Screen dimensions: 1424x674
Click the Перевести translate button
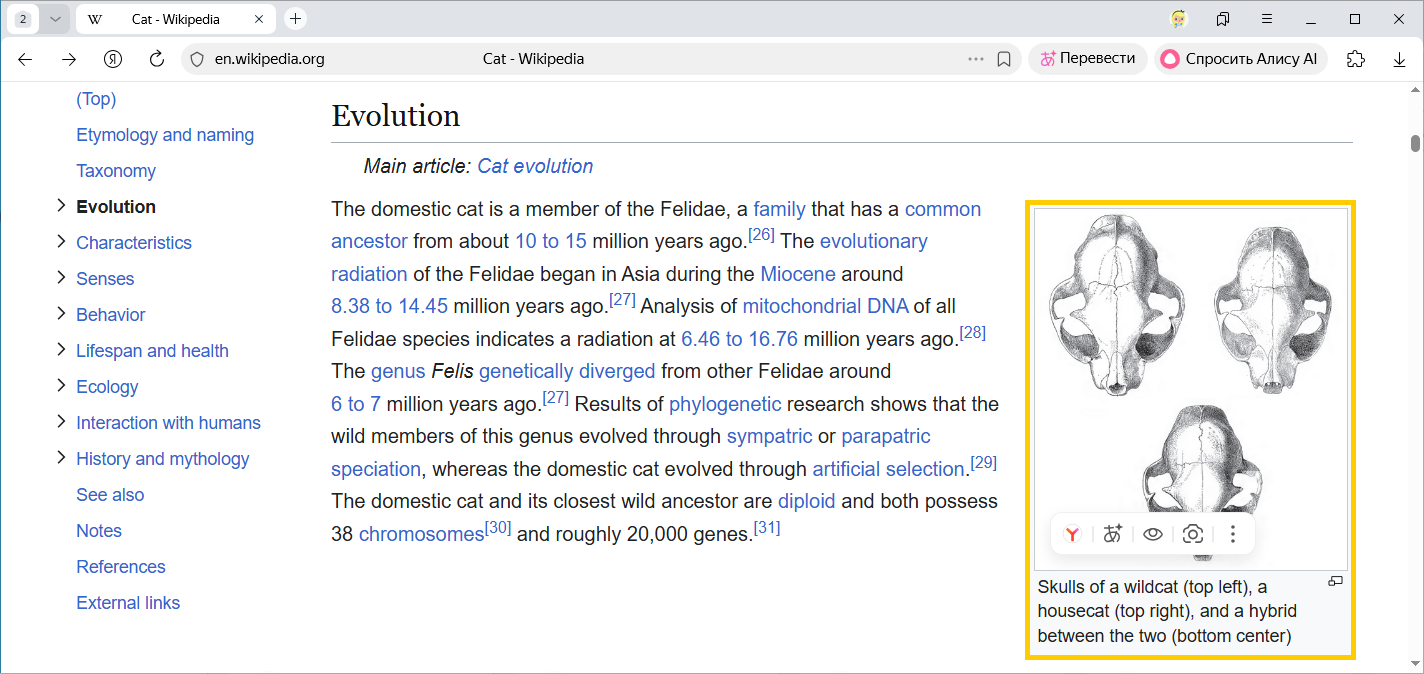[1087, 59]
